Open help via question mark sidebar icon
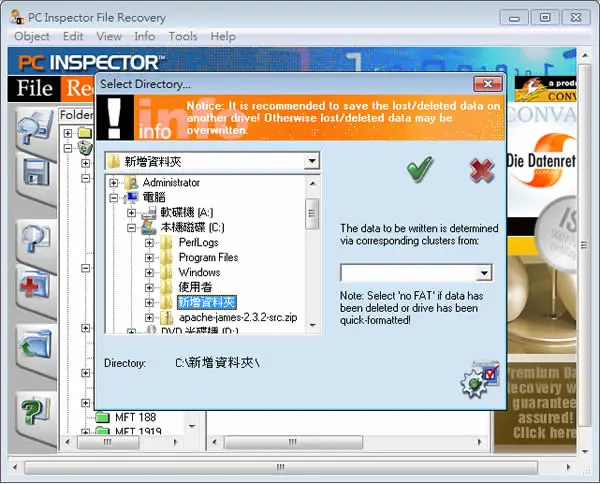 (x=35, y=411)
